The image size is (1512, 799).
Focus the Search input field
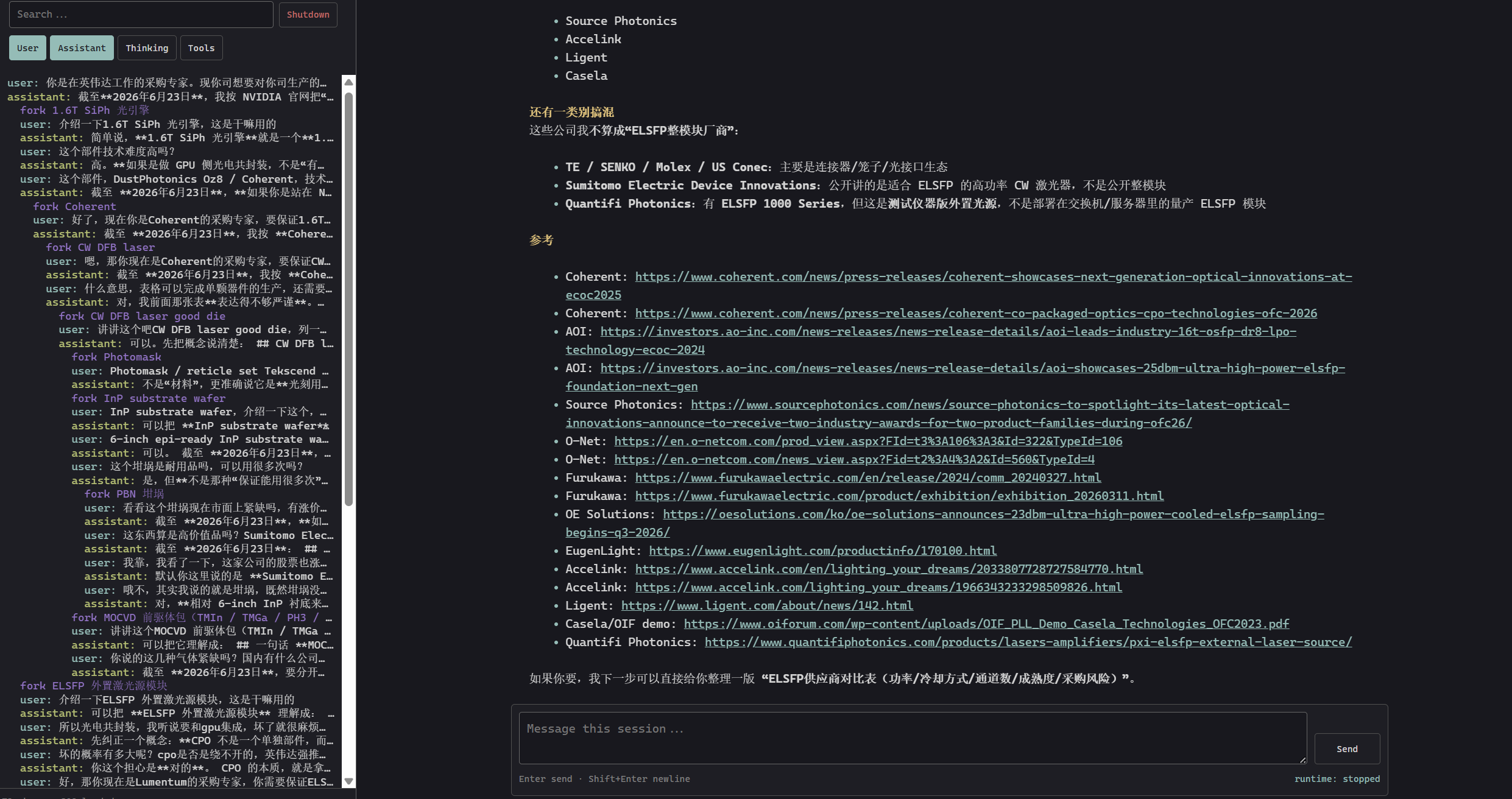tap(141, 15)
